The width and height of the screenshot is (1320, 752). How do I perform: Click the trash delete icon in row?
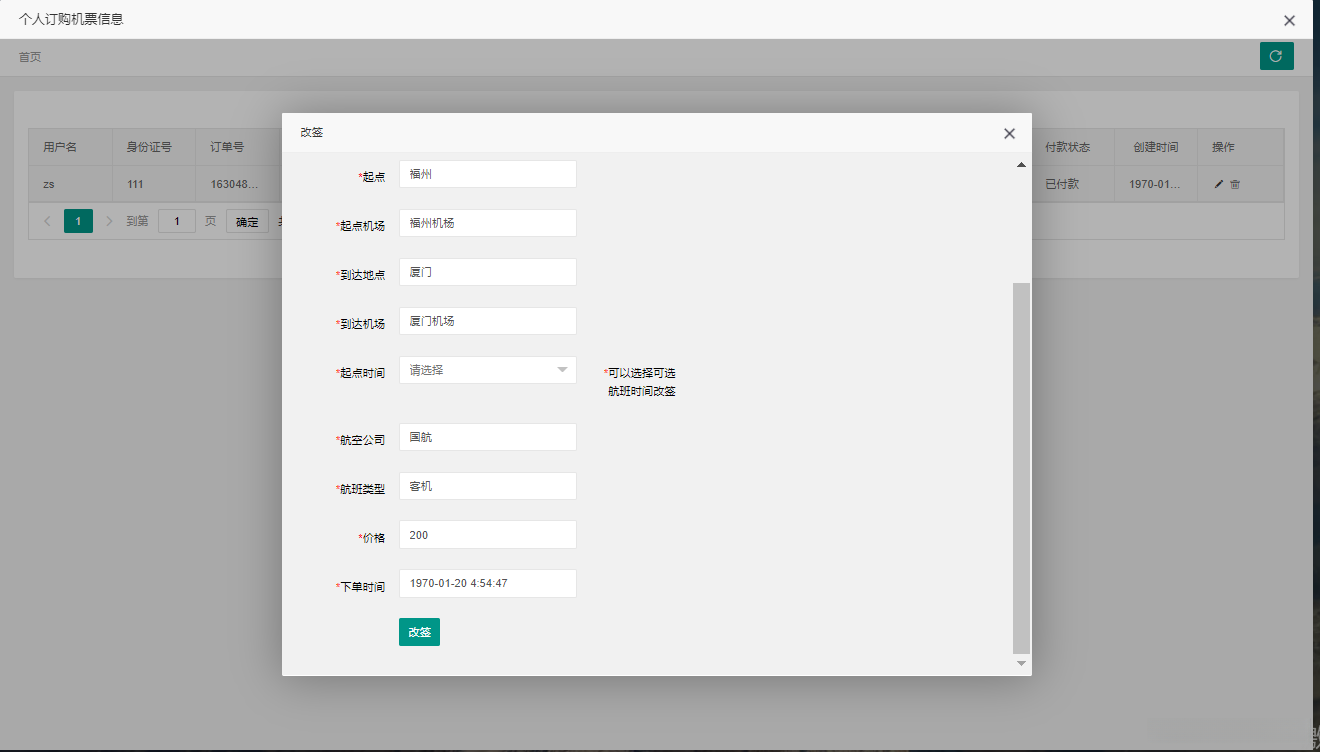1235,184
